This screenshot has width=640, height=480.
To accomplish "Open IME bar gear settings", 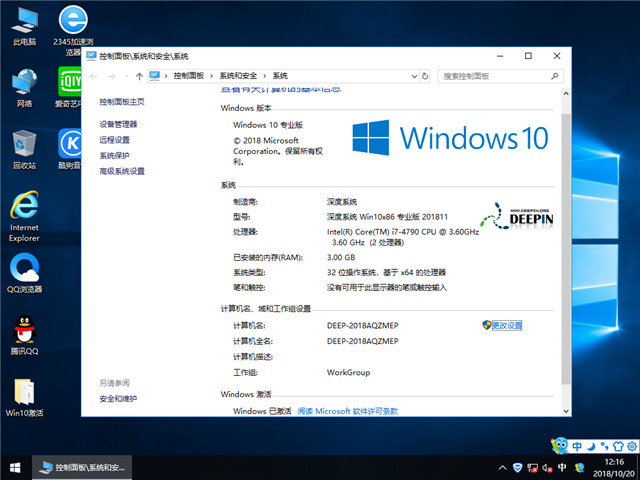I will (632, 446).
